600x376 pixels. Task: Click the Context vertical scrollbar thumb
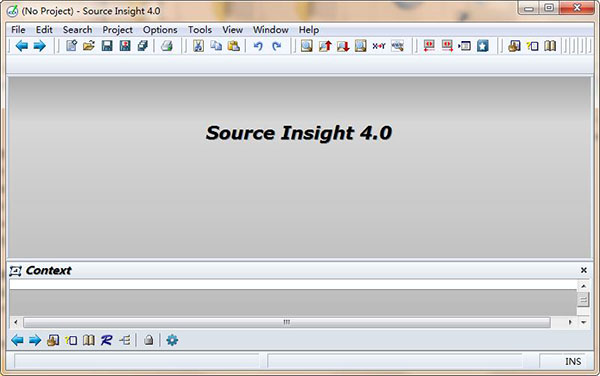click(x=583, y=299)
